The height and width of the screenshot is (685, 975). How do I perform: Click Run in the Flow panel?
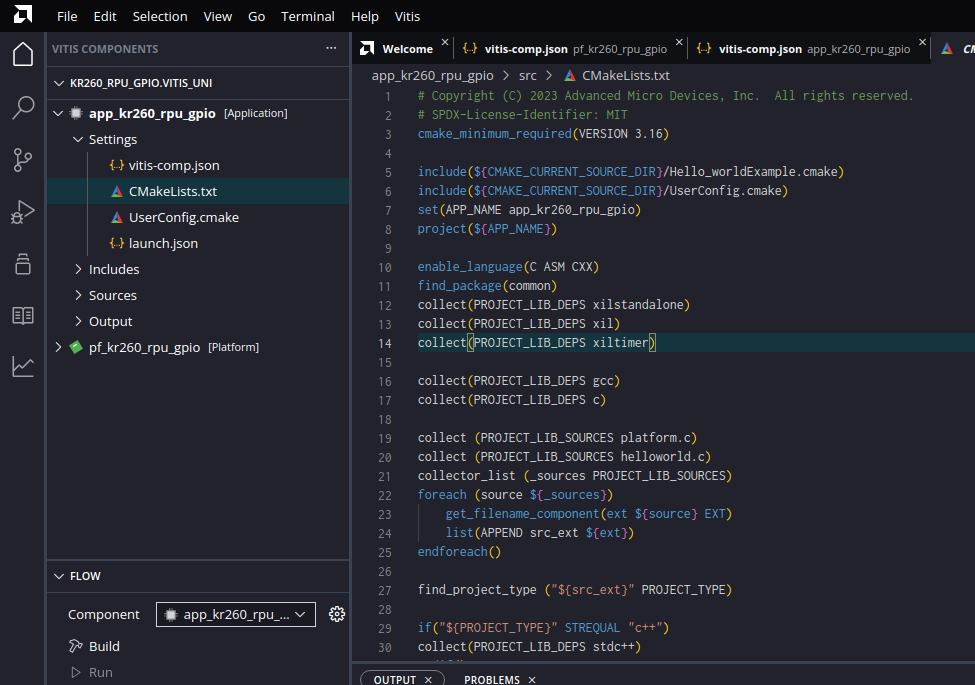point(101,672)
